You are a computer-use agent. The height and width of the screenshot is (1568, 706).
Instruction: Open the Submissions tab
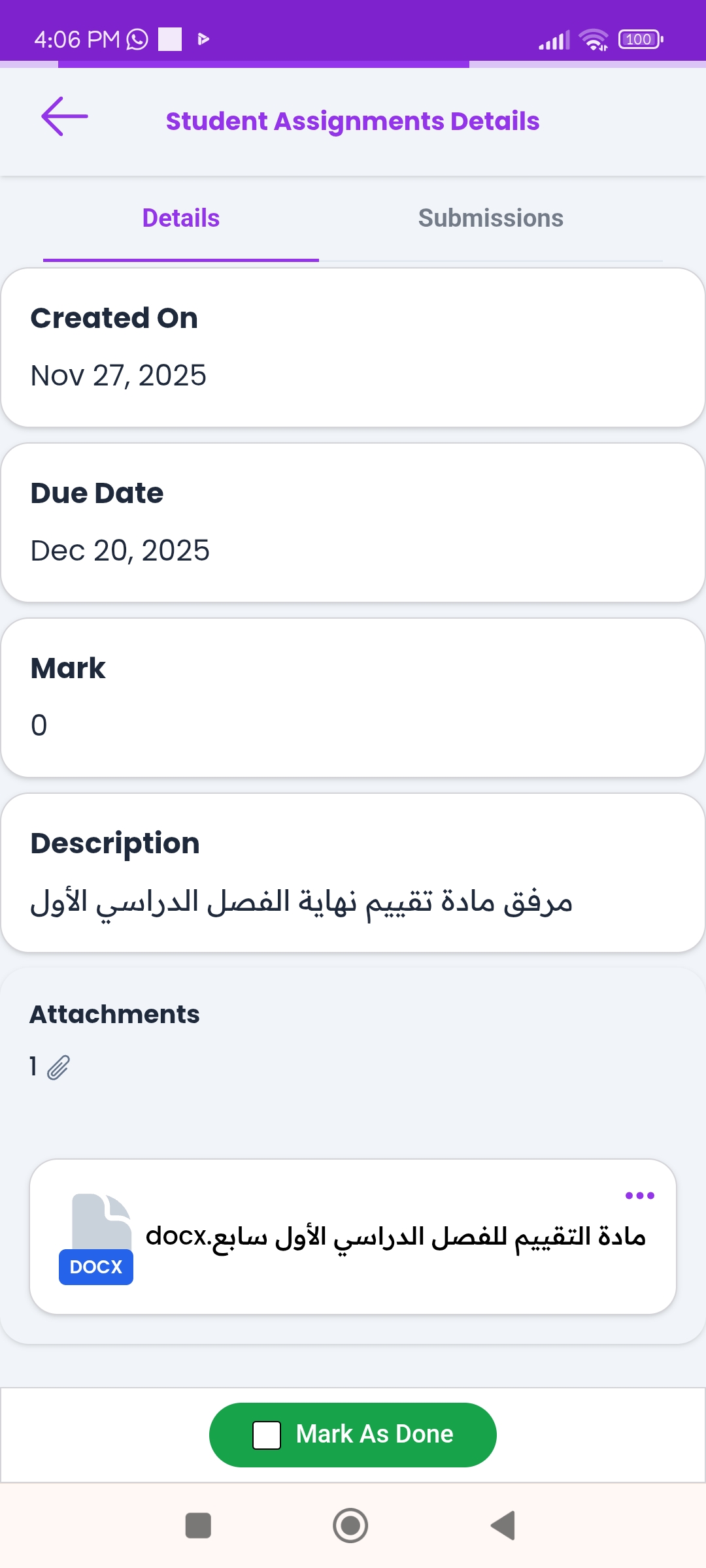click(x=490, y=218)
